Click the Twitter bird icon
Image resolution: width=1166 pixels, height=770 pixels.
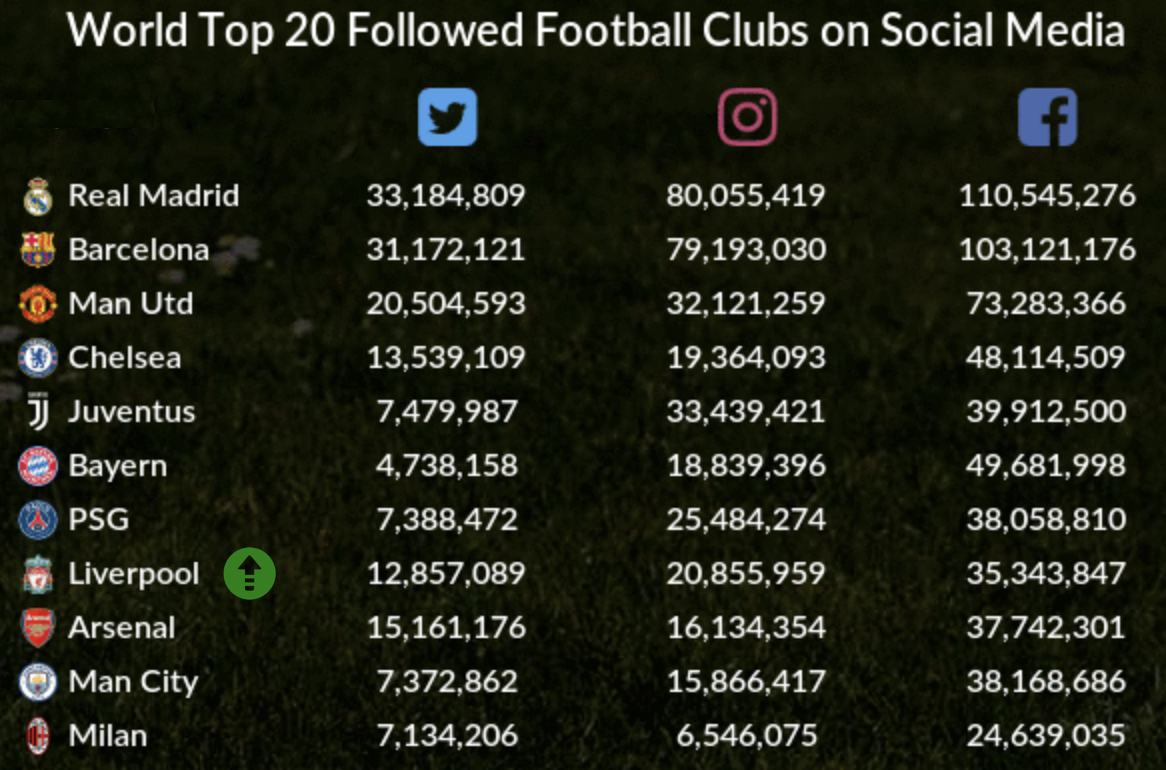447,117
